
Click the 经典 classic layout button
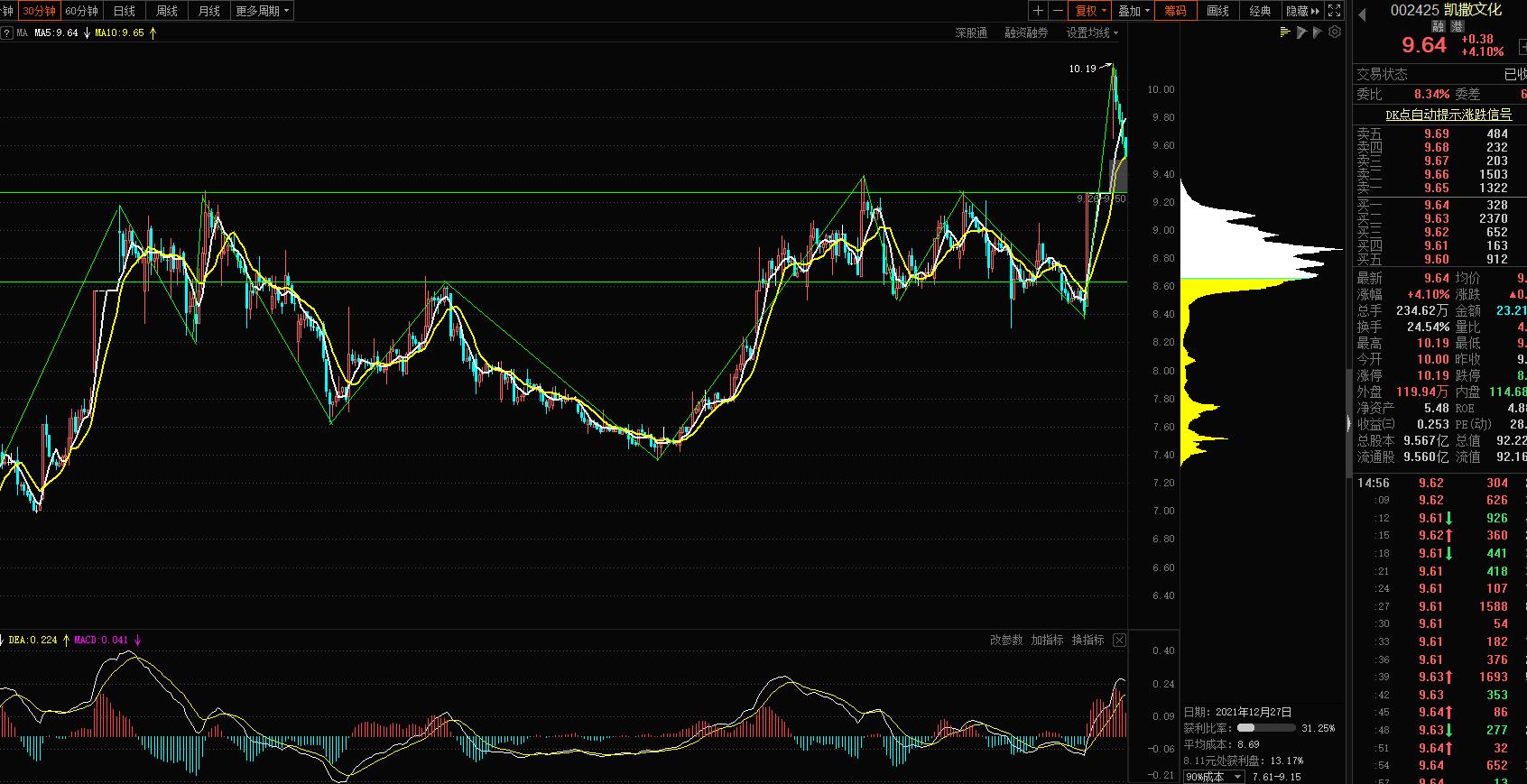(x=1260, y=11)
